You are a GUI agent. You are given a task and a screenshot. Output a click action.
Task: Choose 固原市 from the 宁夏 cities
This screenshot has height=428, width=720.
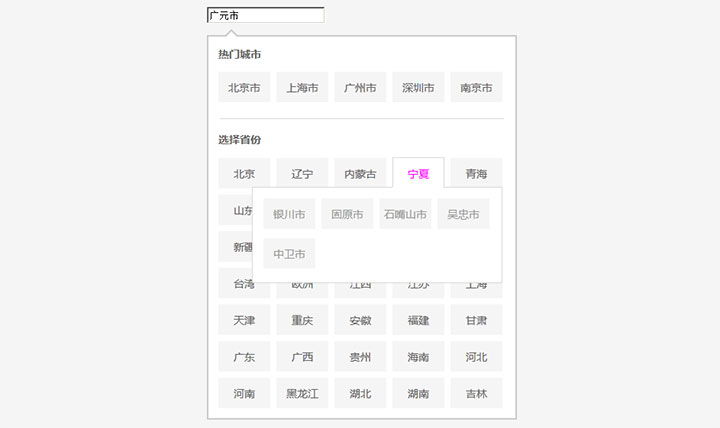tap(347, 214)
